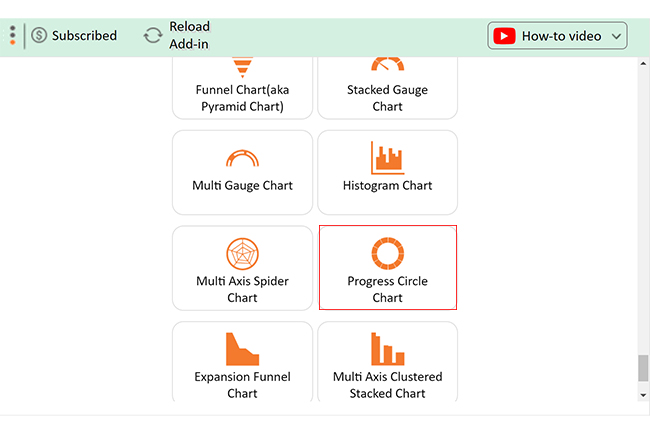Click the Subscribed status label
The height and width of the screenshot is (434, 650).
pyautogui.click(x=84, y=36)
